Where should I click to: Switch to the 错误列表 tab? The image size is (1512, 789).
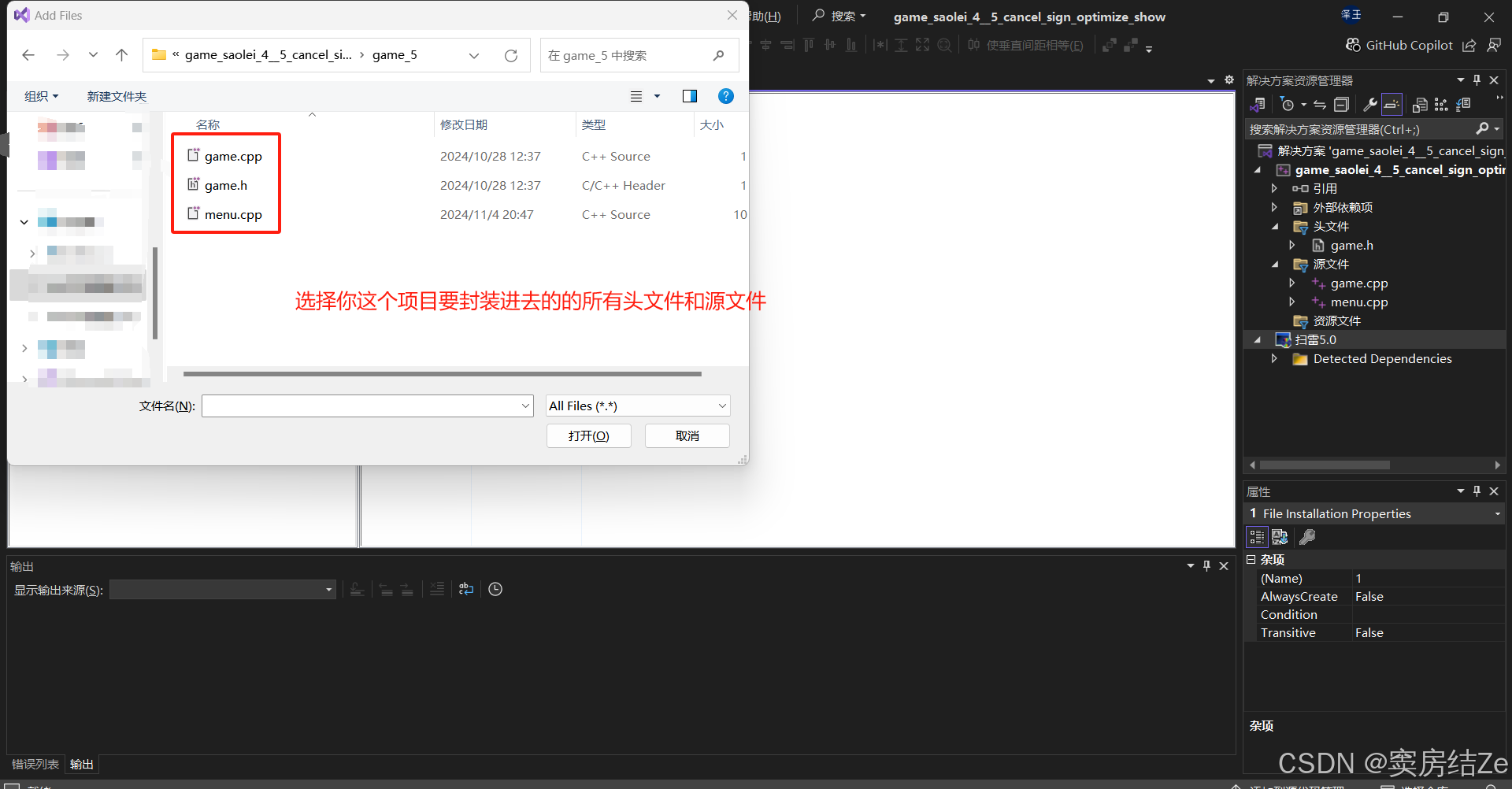coord(35,763)
